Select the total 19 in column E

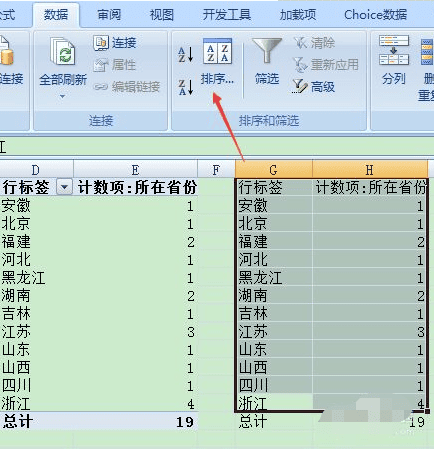(x=136, y=421)
